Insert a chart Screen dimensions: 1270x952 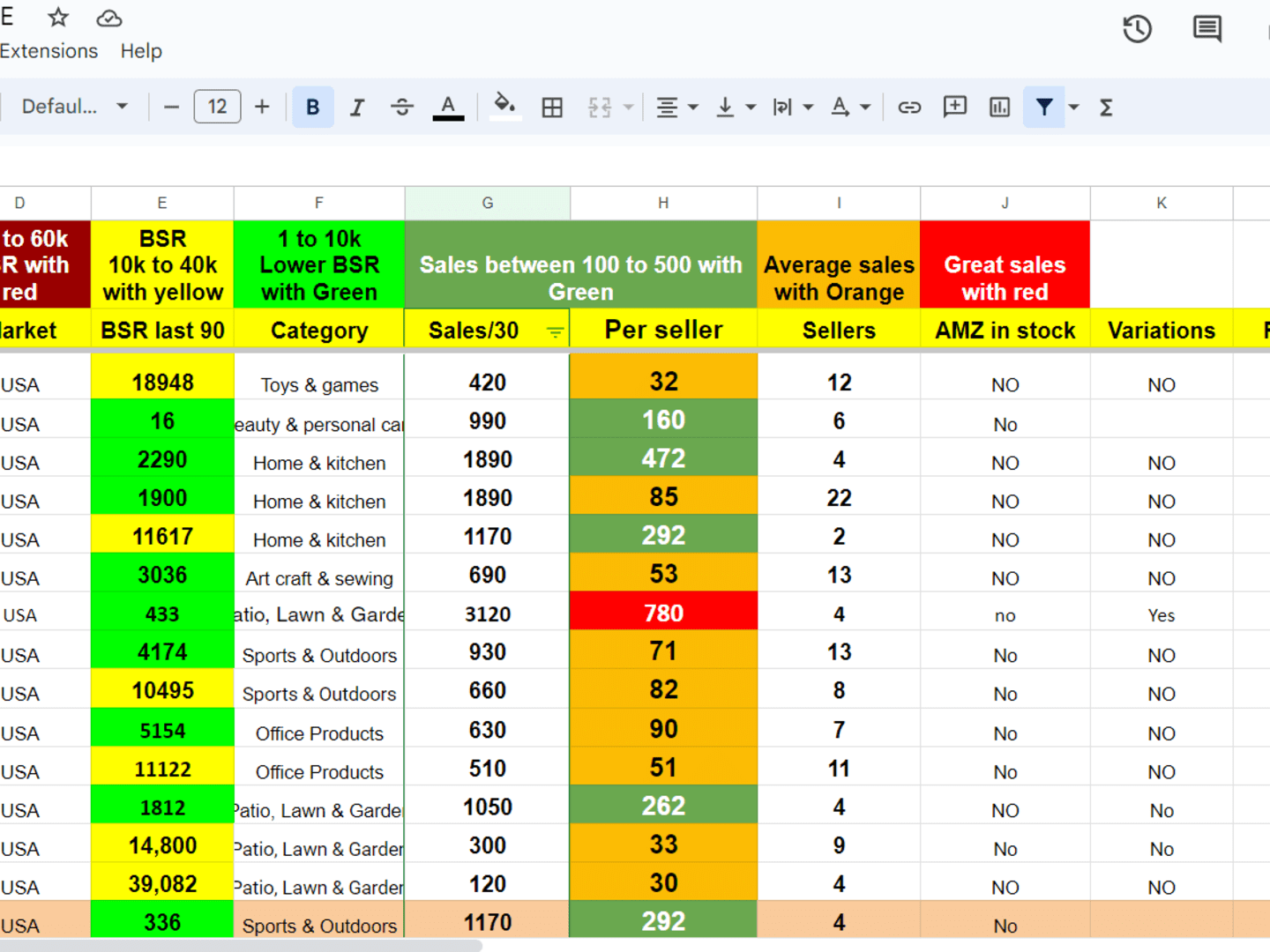999,108
